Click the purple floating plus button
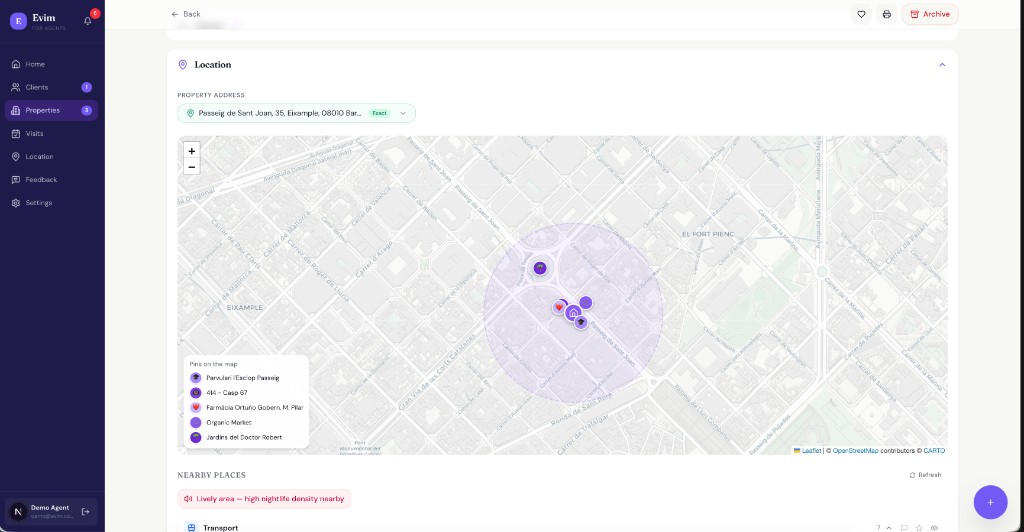This screenshot has height=532, width=1024. point(990,502)
